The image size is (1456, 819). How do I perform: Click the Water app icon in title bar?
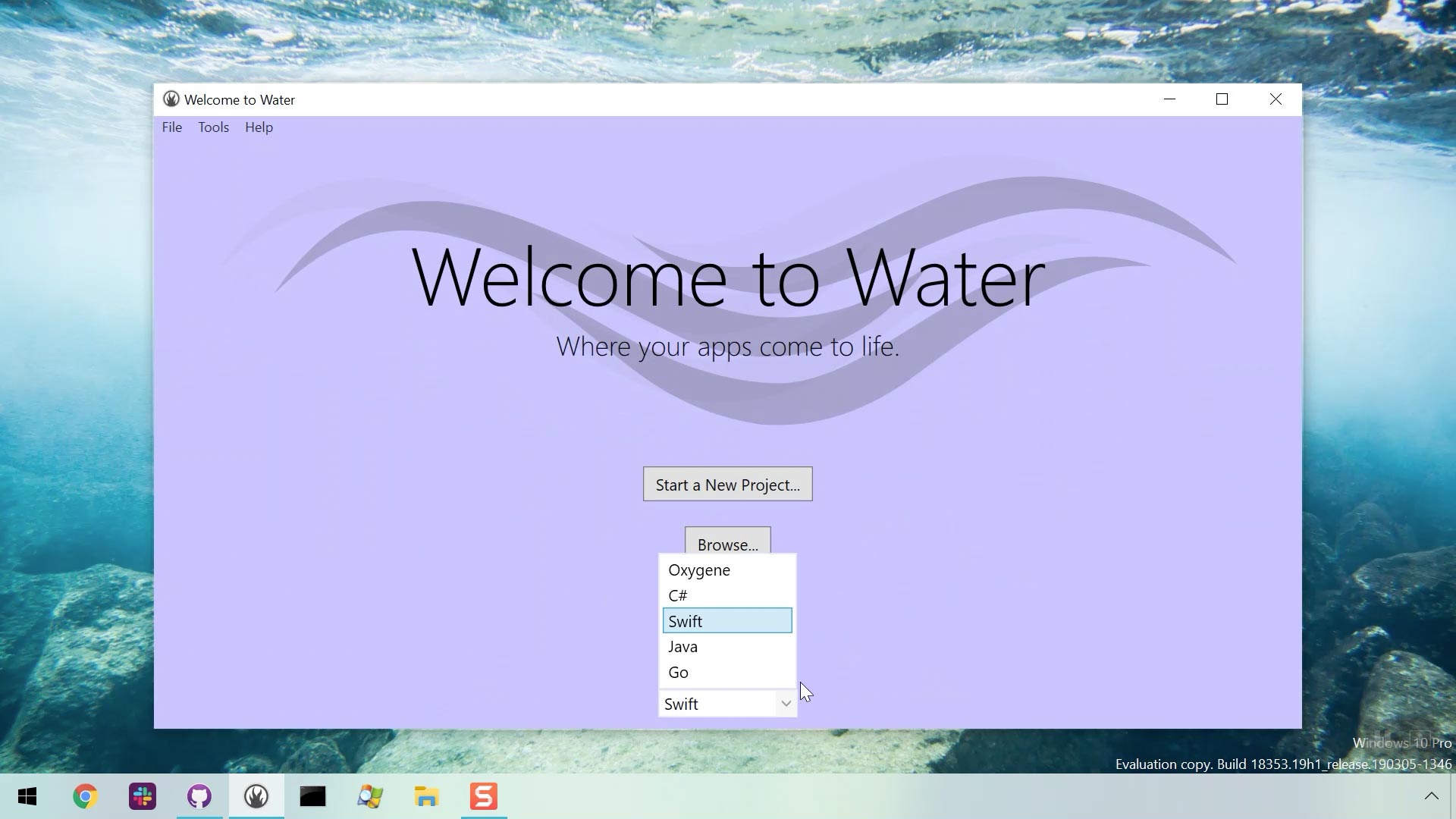171,99
